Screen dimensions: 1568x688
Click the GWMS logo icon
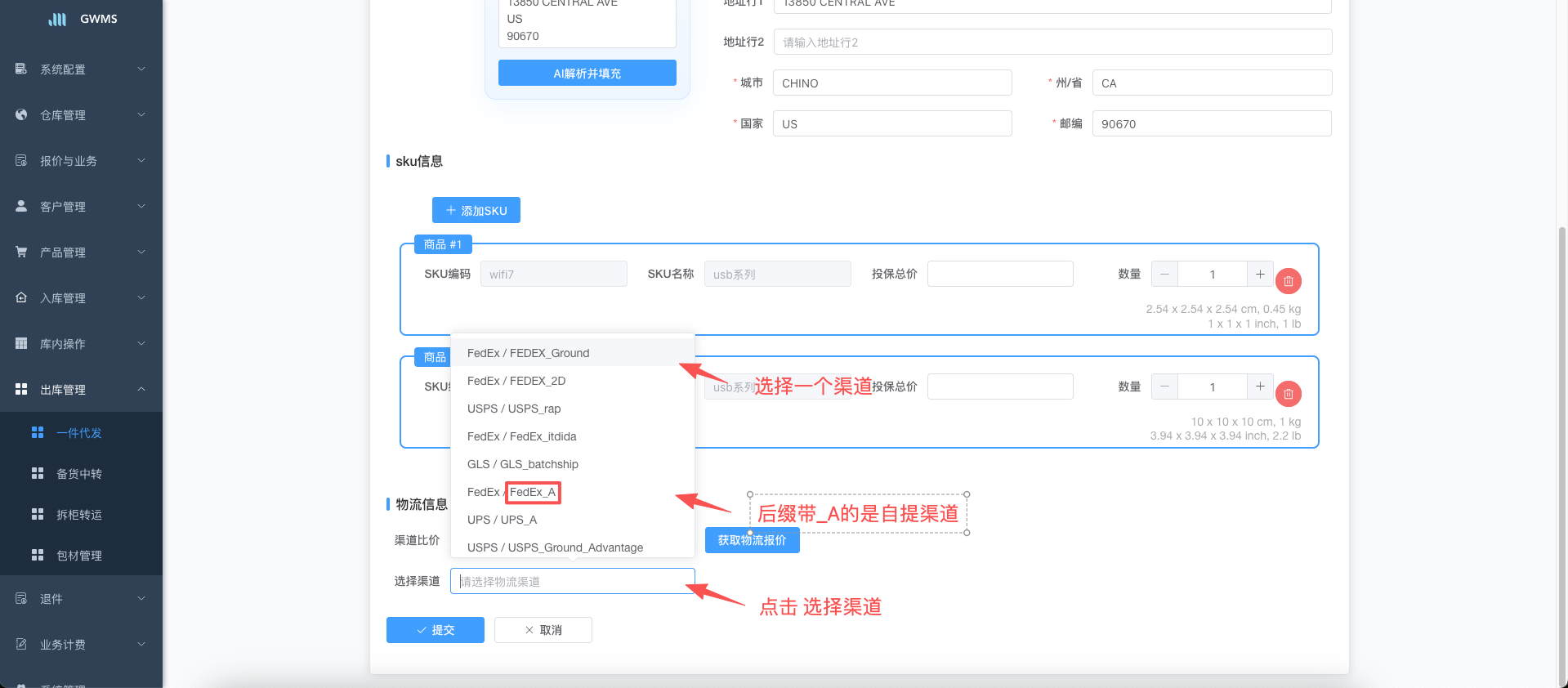point(57,19)
